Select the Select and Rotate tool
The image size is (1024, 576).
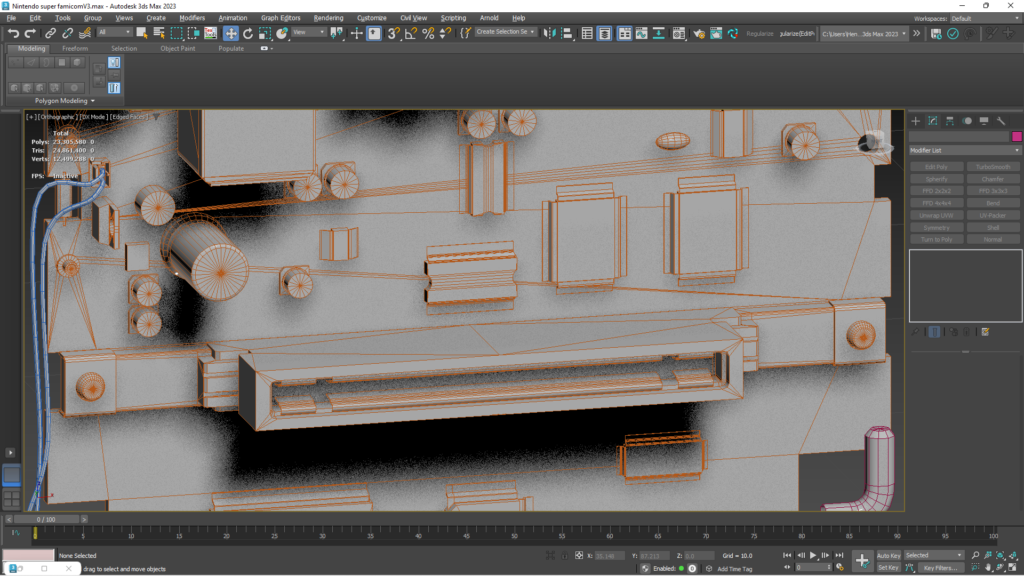point(248,35)
